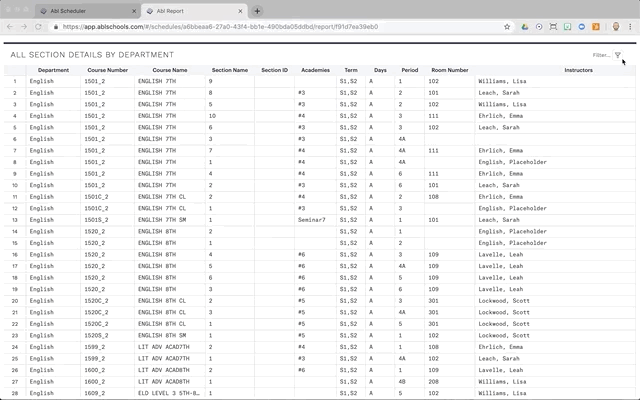
Task: Click the Academies column header
Action: [x=315, y=70]
